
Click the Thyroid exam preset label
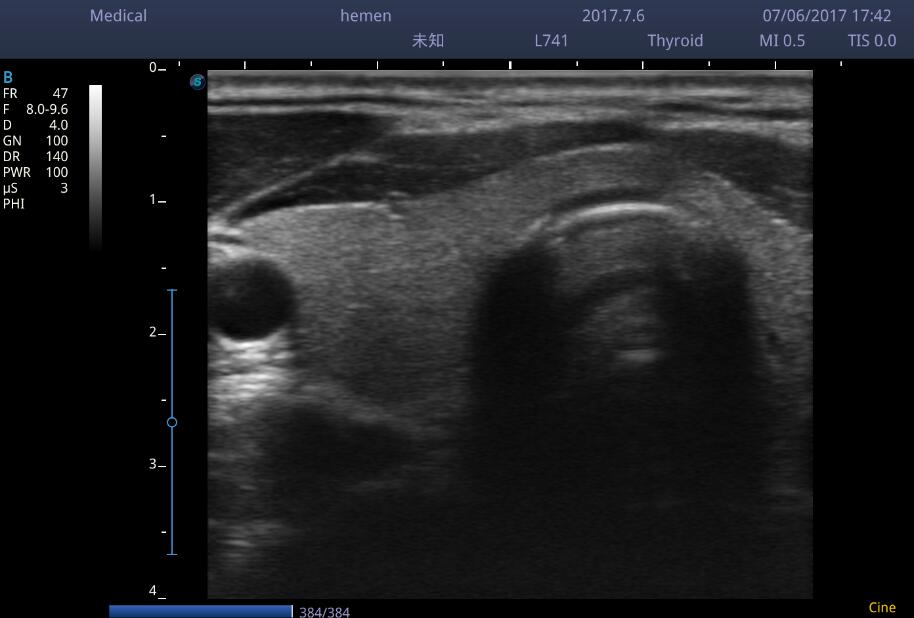point(674,41)
